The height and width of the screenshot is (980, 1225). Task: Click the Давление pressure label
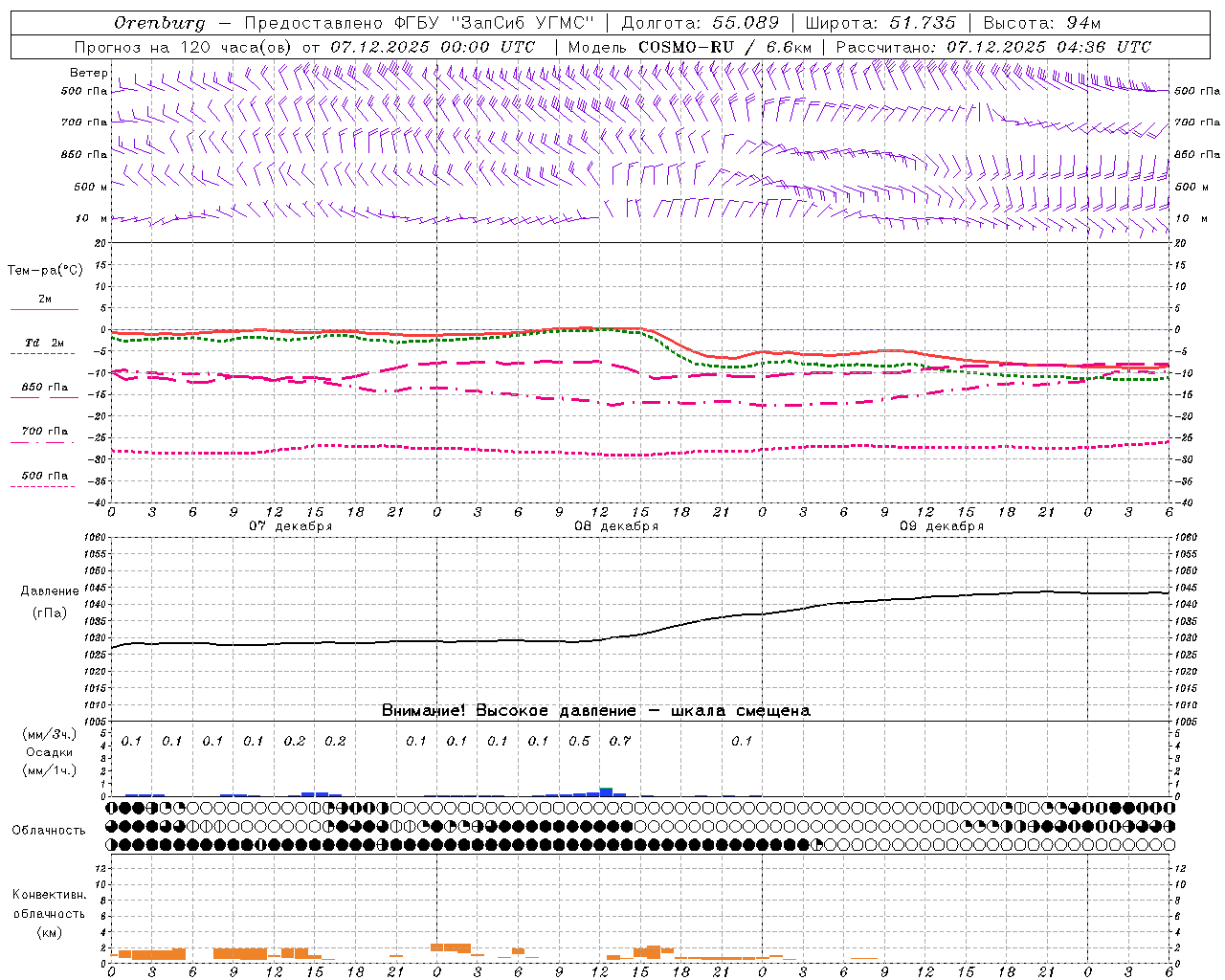(50, 591)
